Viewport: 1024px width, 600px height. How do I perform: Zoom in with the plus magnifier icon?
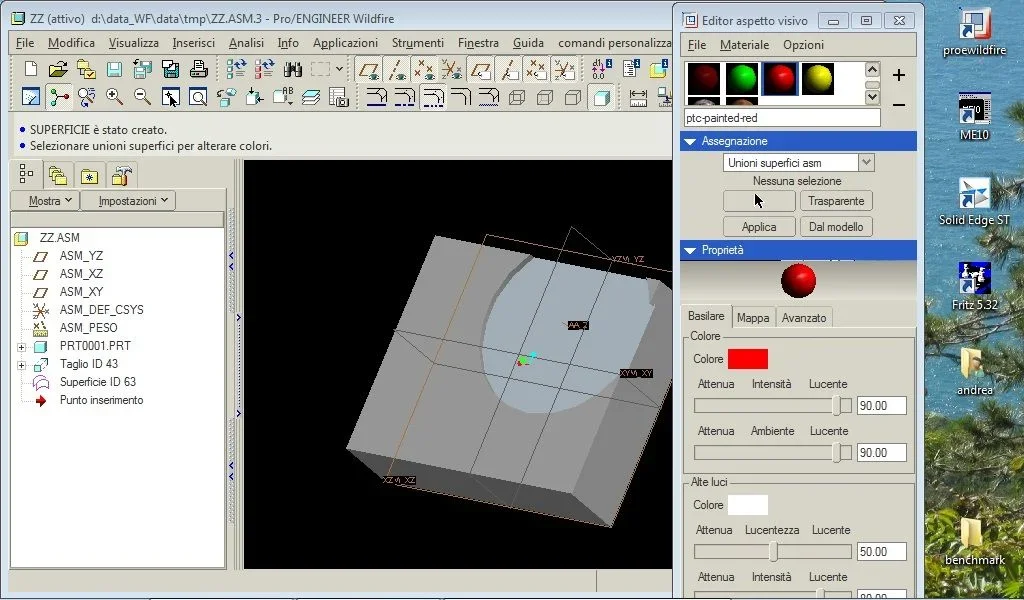click(x=114, y=97)
